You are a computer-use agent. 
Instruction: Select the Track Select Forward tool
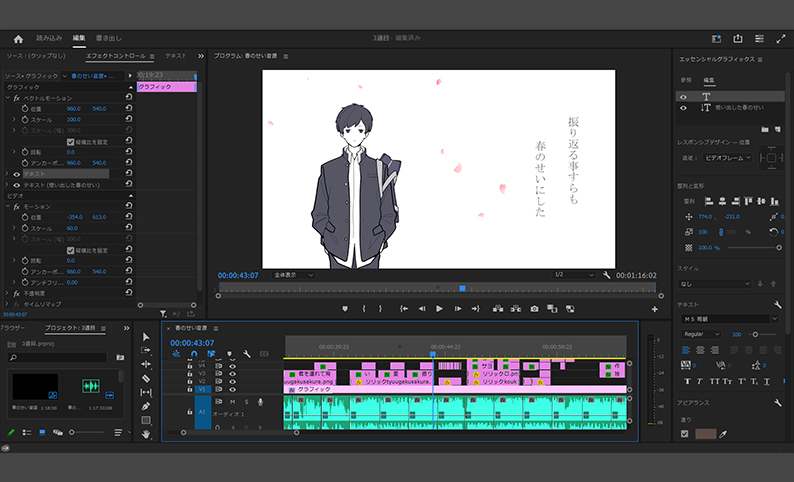146,350
